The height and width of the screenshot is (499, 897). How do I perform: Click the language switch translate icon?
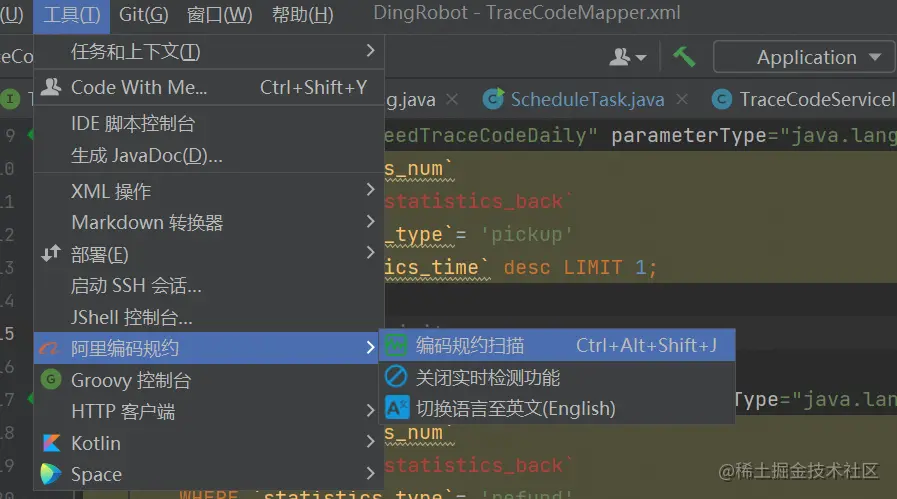point(396,407)
